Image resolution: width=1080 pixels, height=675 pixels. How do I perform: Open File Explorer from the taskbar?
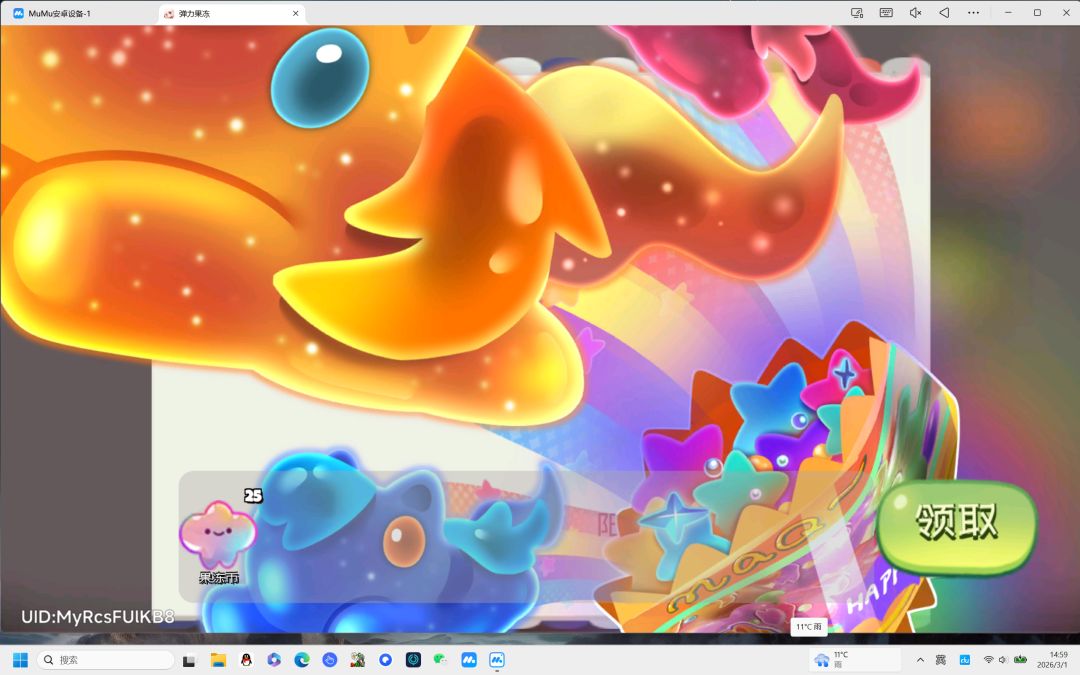pyautogui.click(x=218, y=660)
